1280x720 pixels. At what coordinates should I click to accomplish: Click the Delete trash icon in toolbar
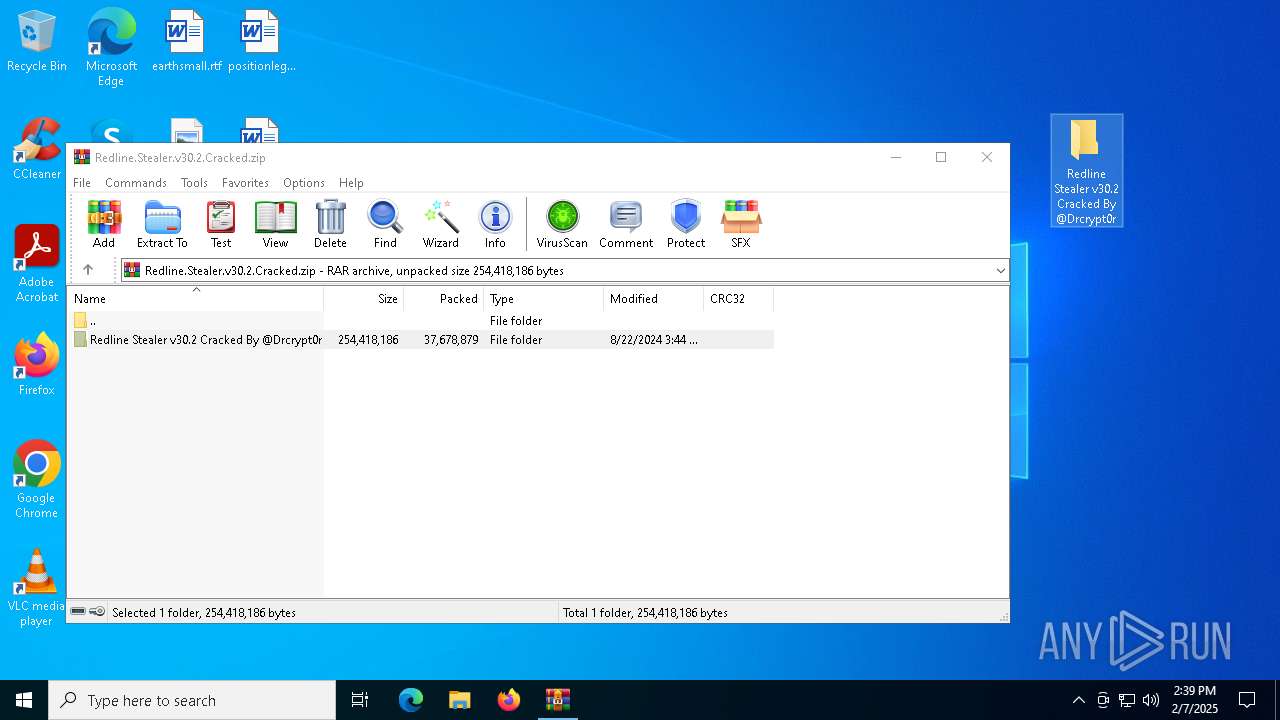click(x=330, y=224)
